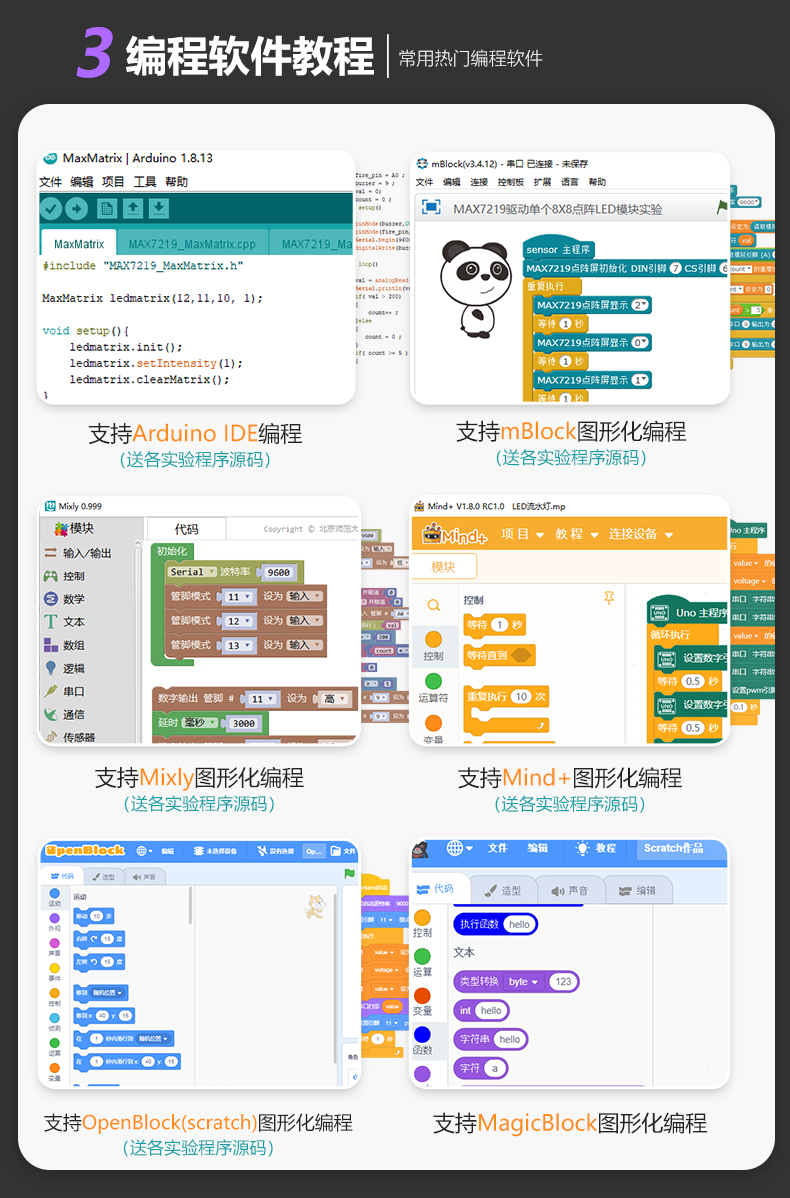Open the 点阵屏显示 dropdown showing 0

tap(640, 342)
